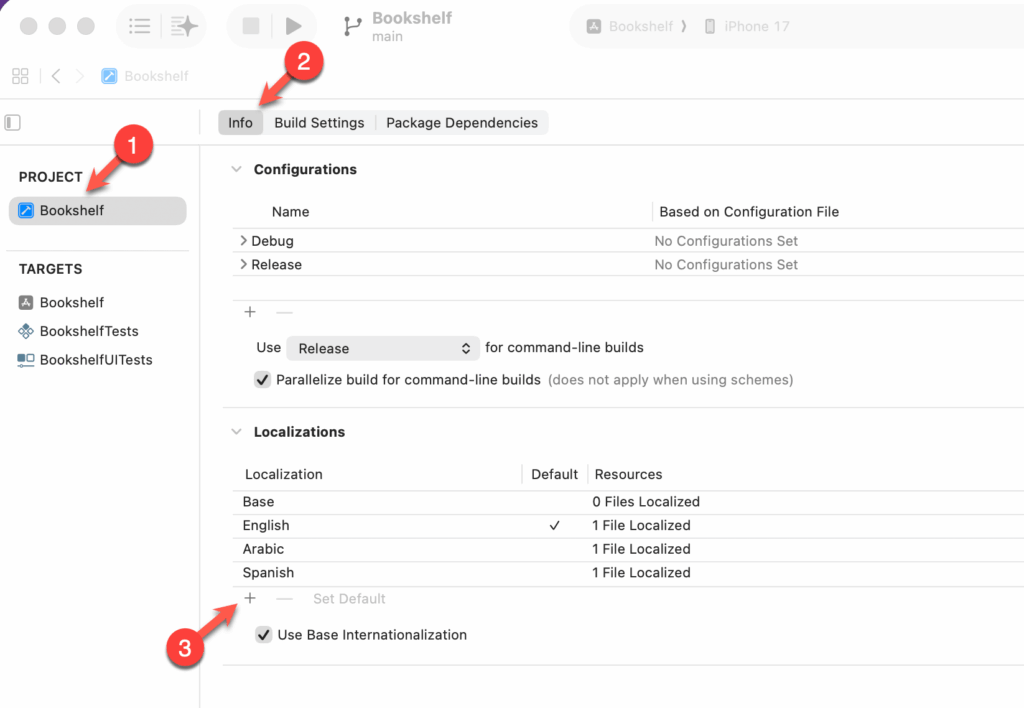
Task: Expand the Release configuration row
Action: (243, 264)
